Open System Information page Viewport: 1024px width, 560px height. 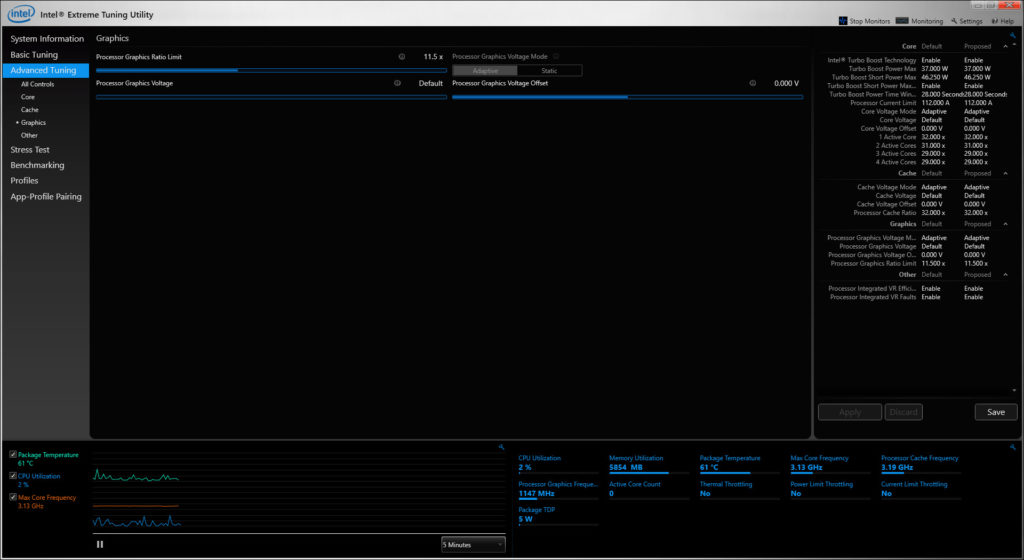click(x=47, y=39)
